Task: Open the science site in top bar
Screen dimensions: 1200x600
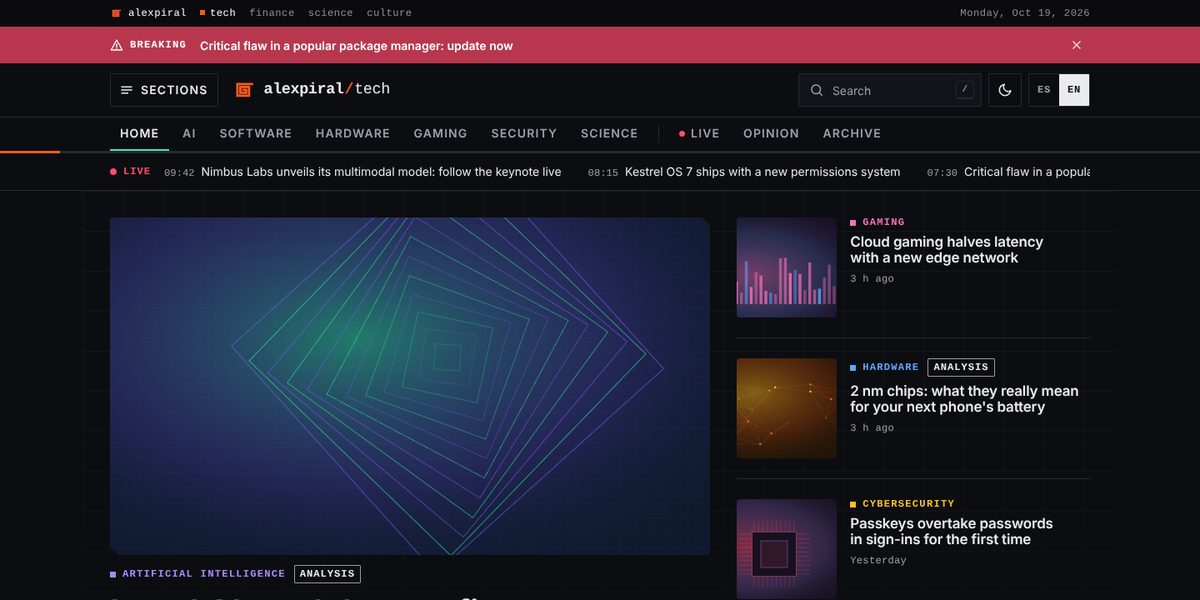Action: tap(331, 13)
